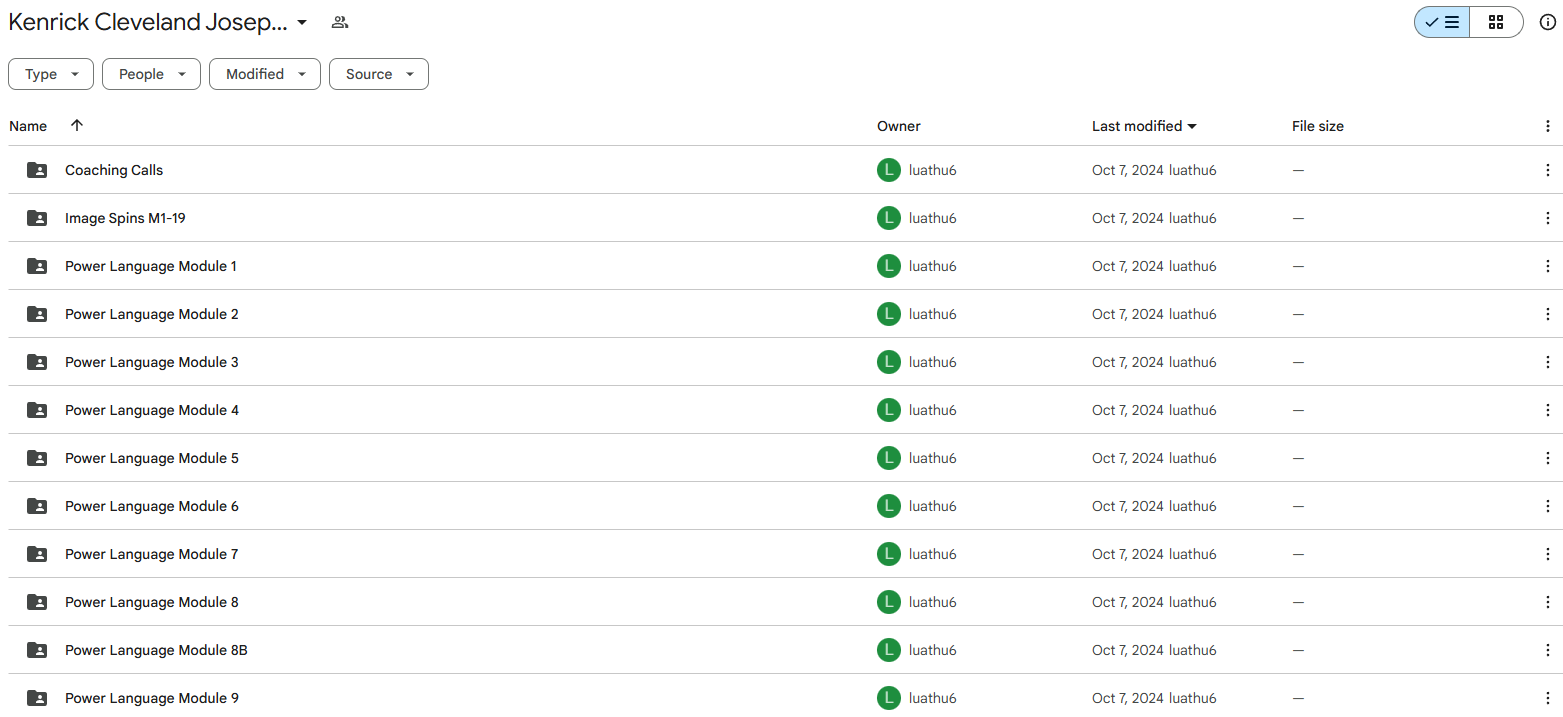This screenshot has height=717, width=1563.
Task: Click the Image Spins M1-19 folder icon
Action: (37, 218)
